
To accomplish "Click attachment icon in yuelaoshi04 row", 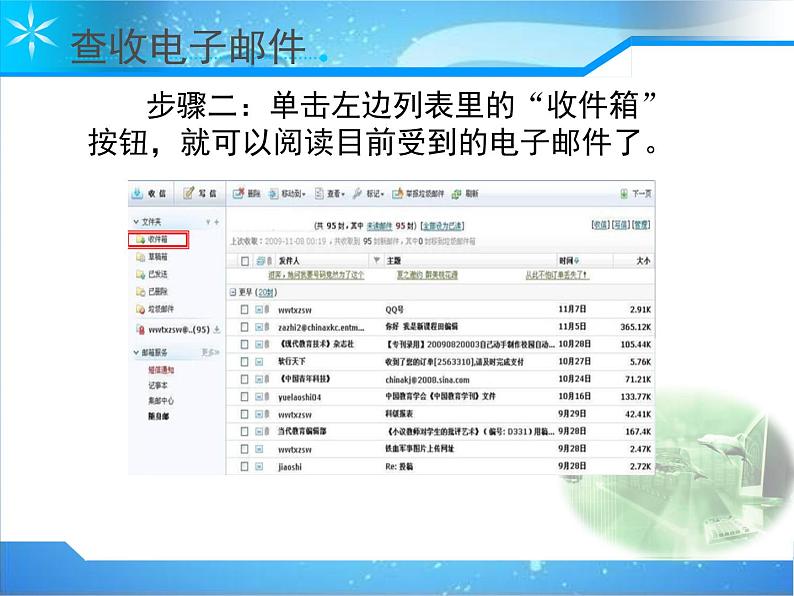I will (267, 396).
